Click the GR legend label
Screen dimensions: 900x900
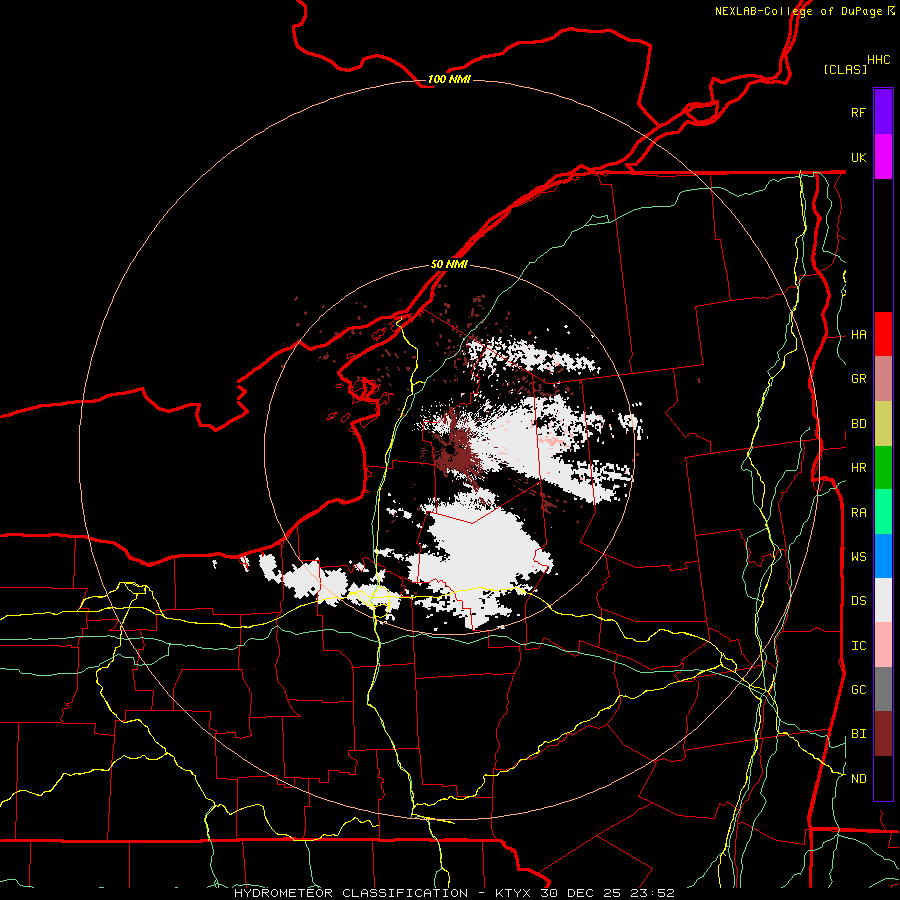click(858, 379)
